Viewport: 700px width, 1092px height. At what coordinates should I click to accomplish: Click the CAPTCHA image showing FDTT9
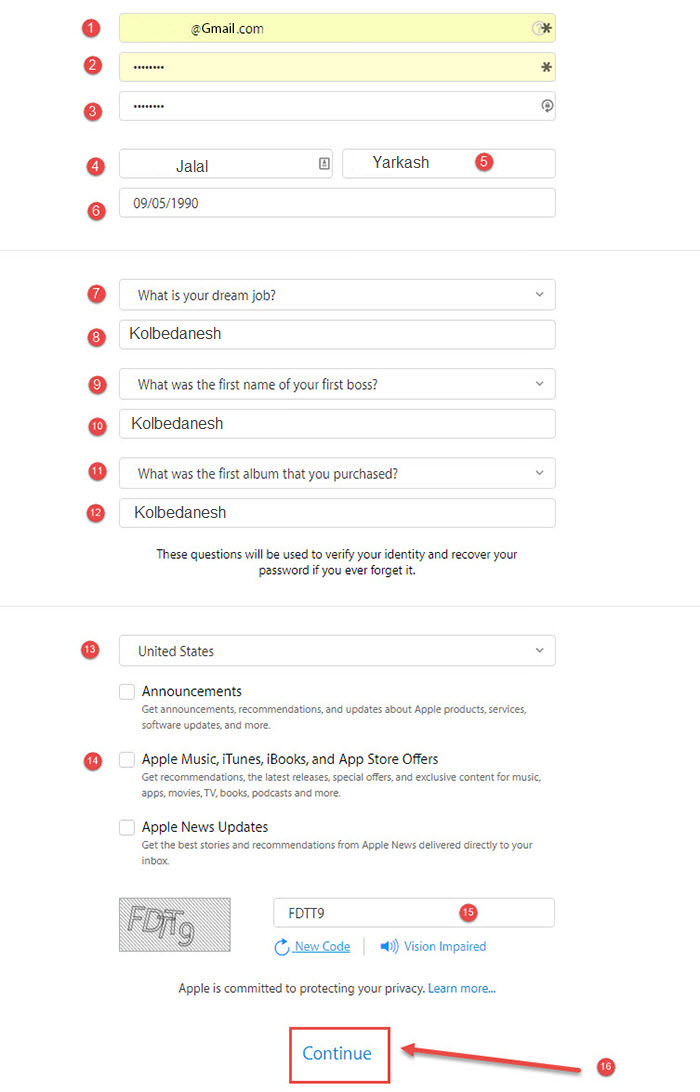(x=175, y=924)
